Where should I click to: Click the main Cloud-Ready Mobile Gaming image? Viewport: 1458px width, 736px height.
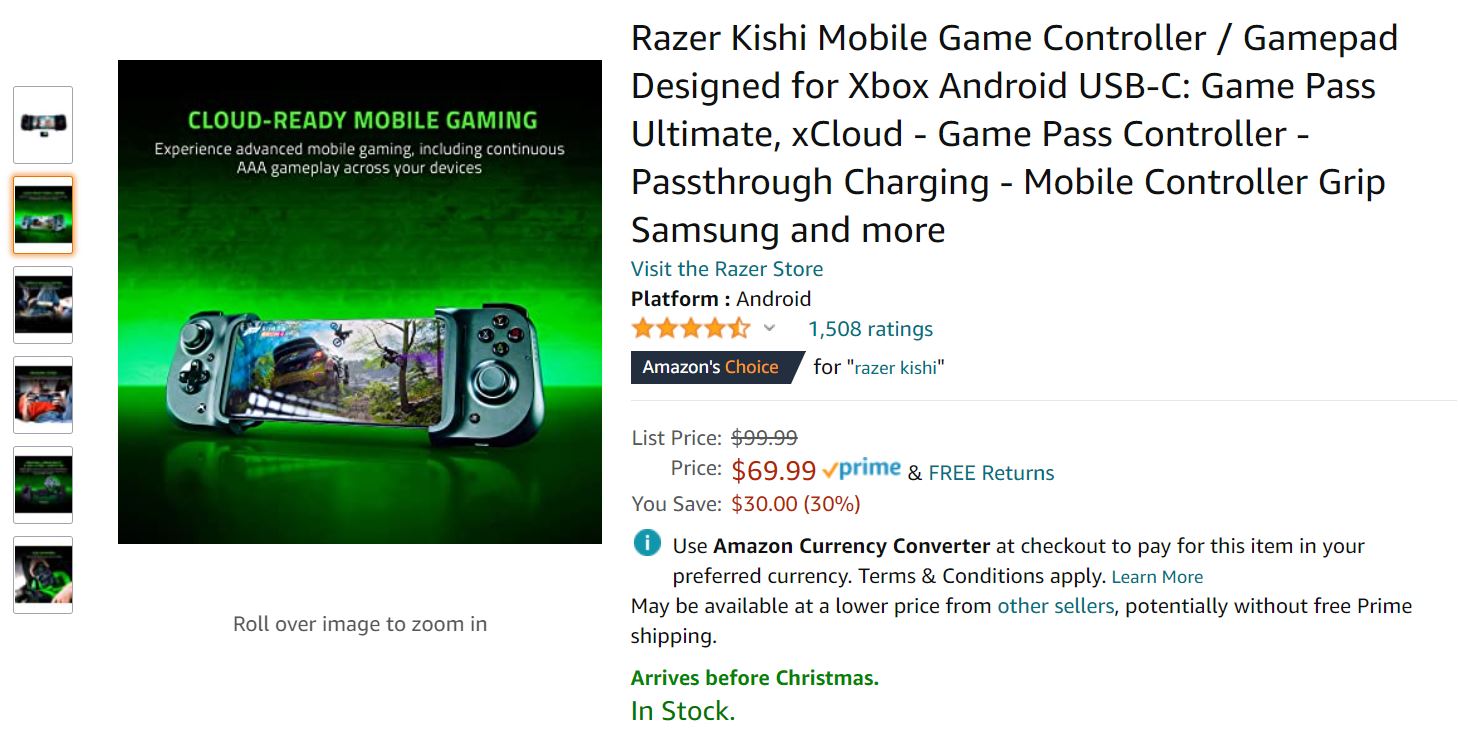(x=360, y=302)
